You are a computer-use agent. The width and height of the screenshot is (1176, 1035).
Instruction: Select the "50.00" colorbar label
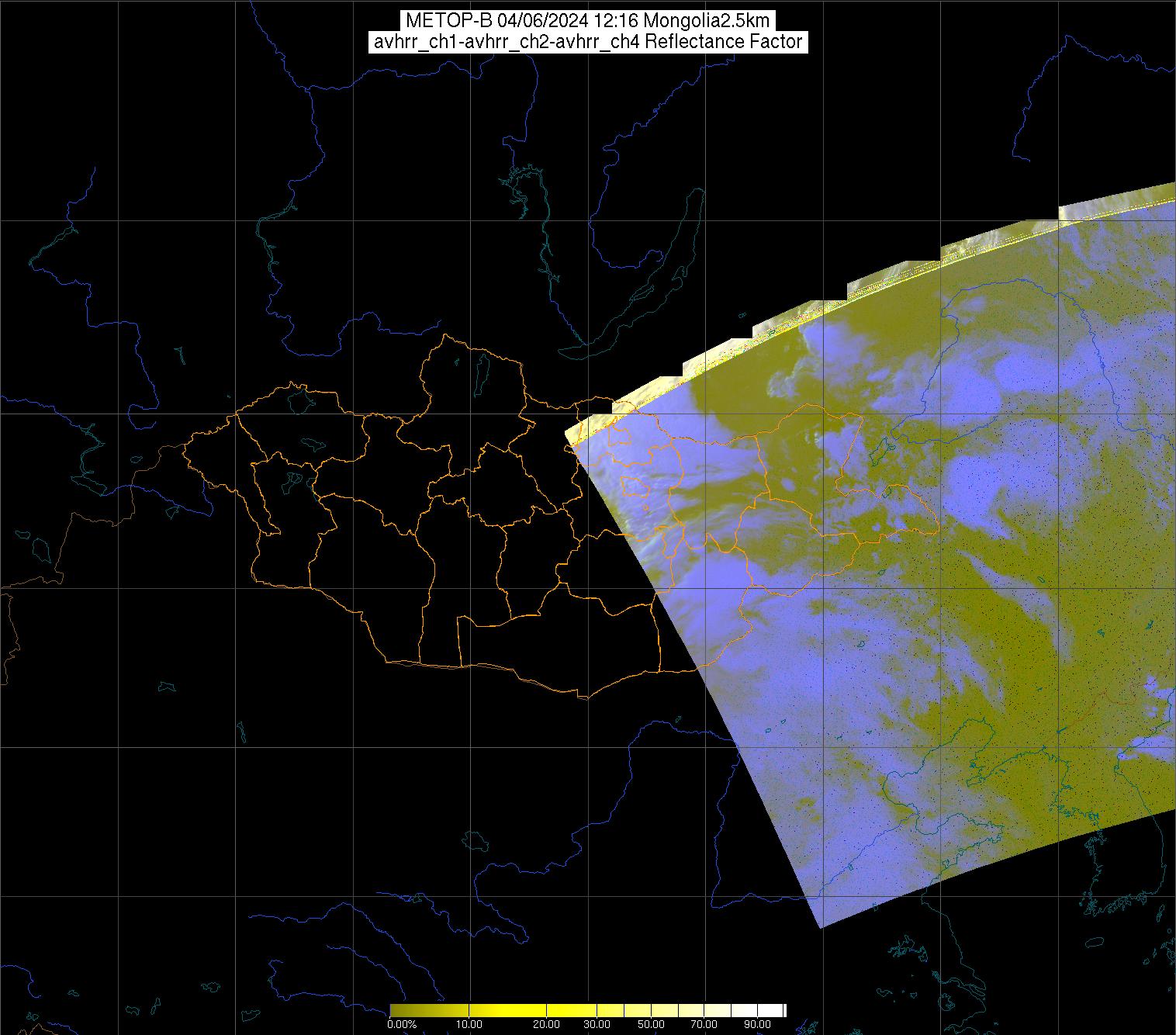pos(652,1025)
